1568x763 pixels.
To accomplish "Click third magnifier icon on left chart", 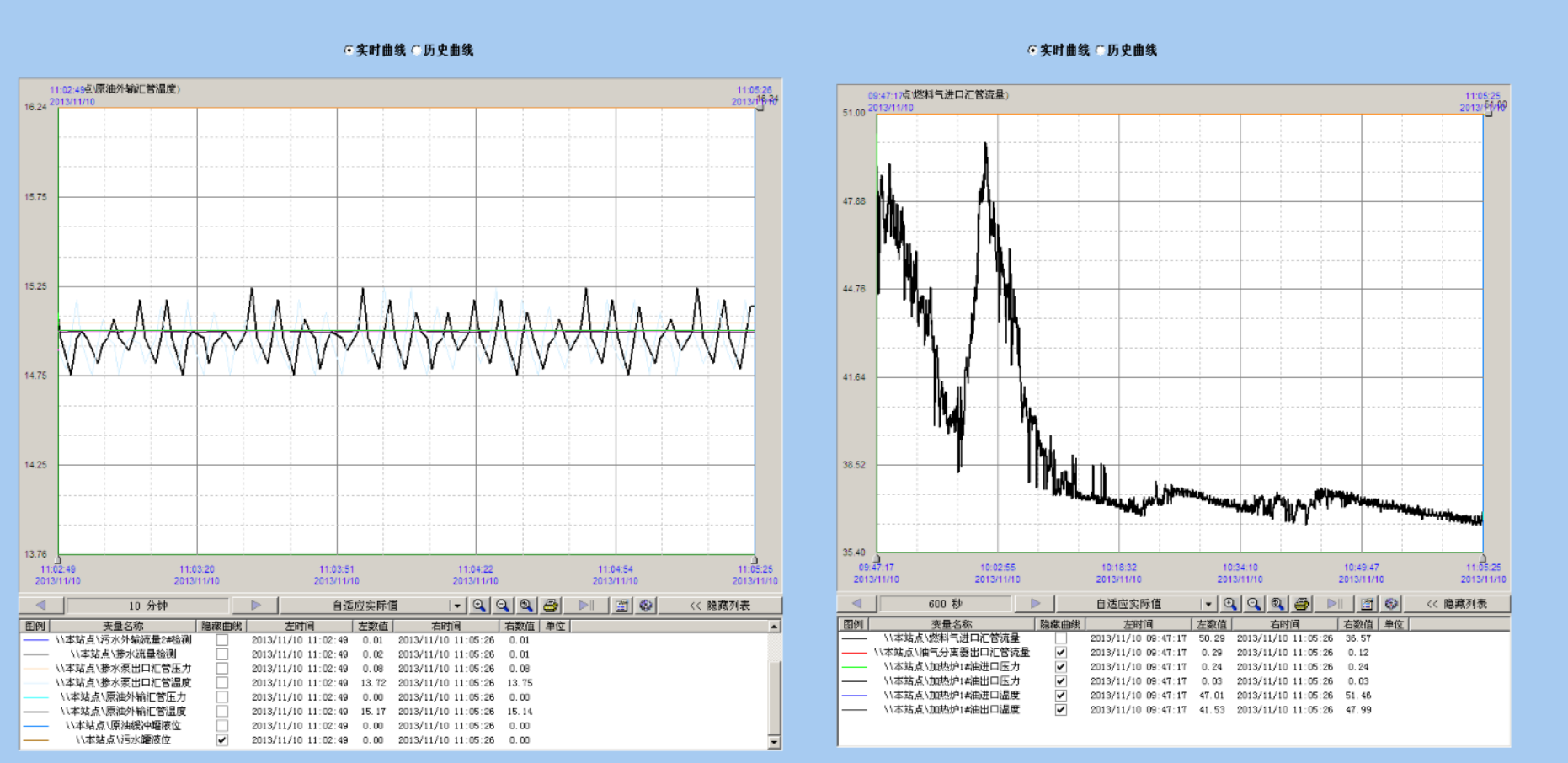I will pos(526,605).
